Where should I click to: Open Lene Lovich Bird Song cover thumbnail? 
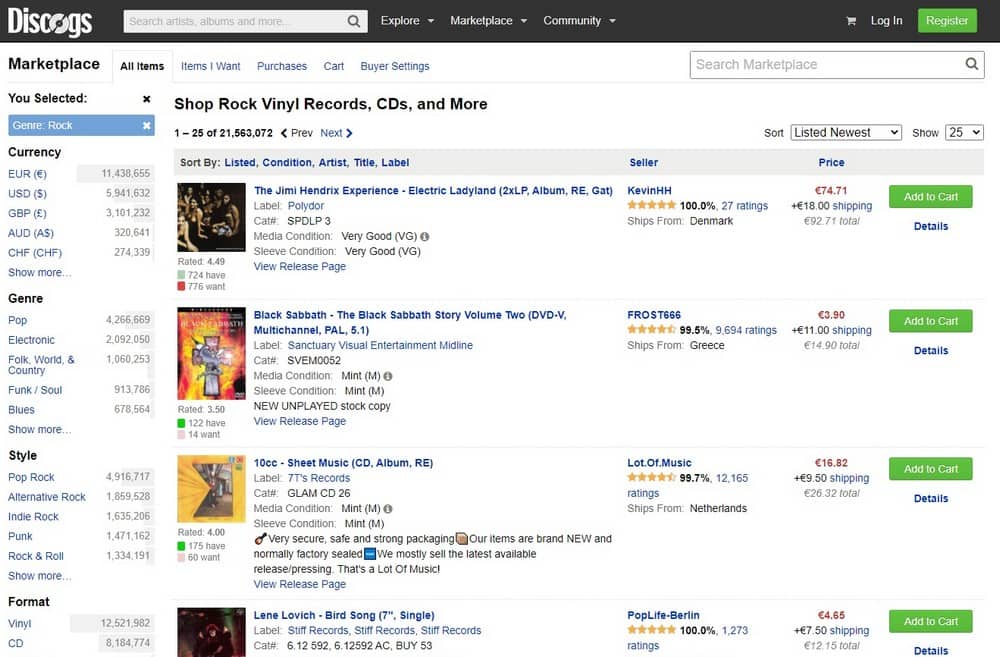[211, 632]
